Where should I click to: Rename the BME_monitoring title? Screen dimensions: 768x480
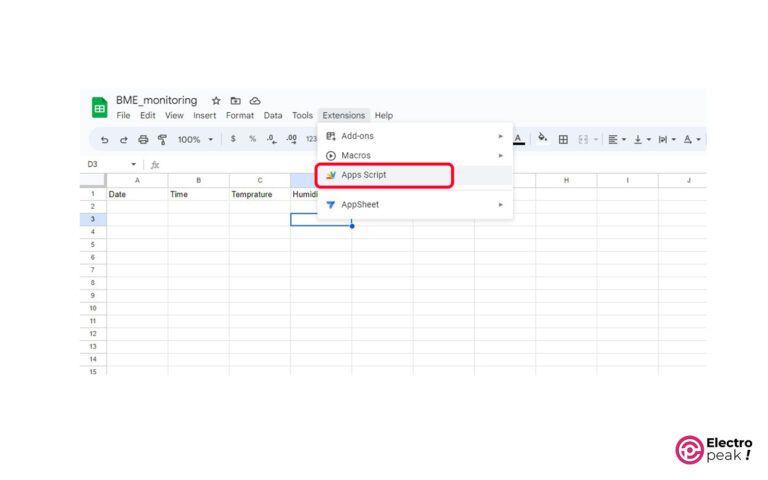coord(157,100)
